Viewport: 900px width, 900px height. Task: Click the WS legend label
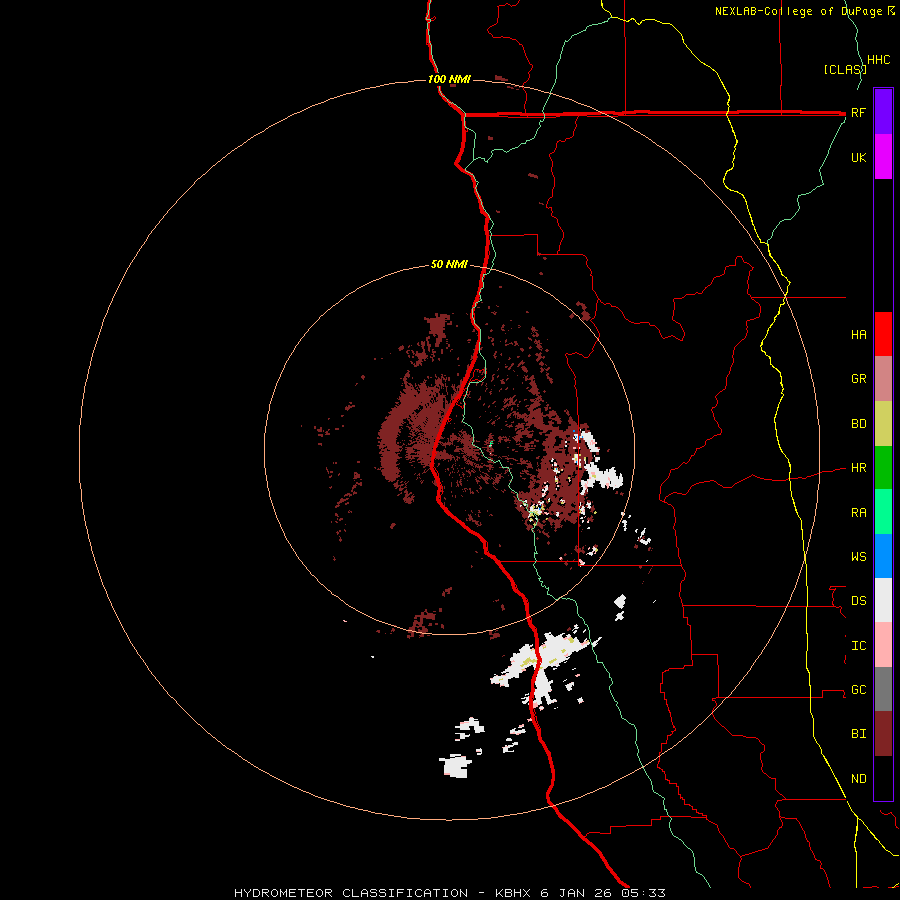coord(859,557)
